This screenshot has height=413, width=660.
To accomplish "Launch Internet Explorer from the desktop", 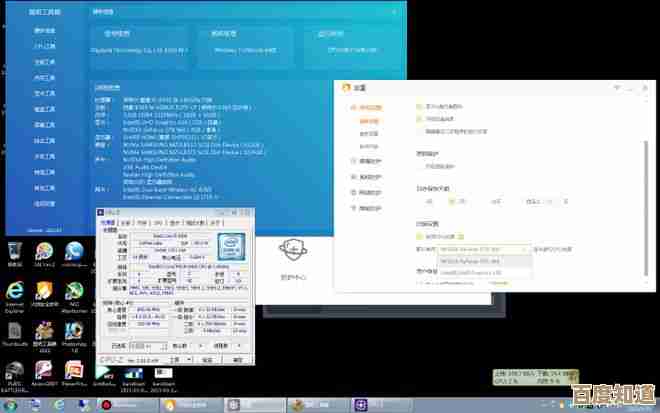I will click(15, 296).
